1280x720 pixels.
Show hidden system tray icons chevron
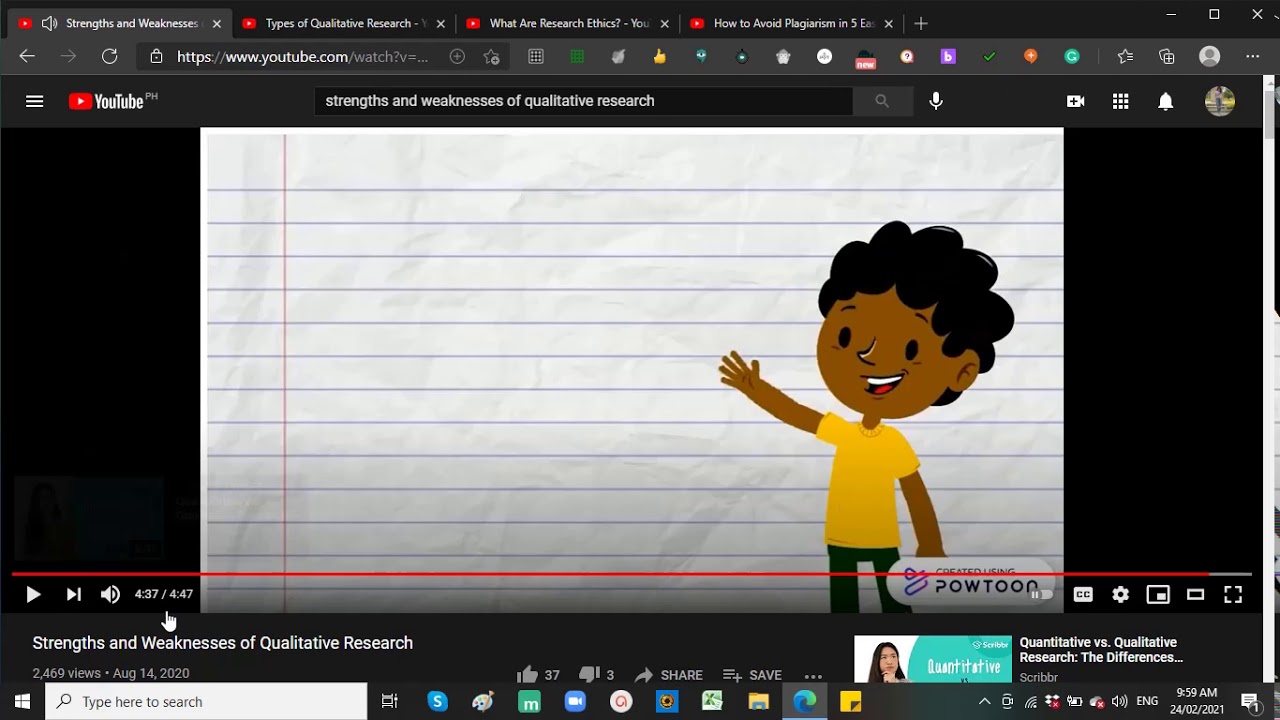(x=984, y=702)
